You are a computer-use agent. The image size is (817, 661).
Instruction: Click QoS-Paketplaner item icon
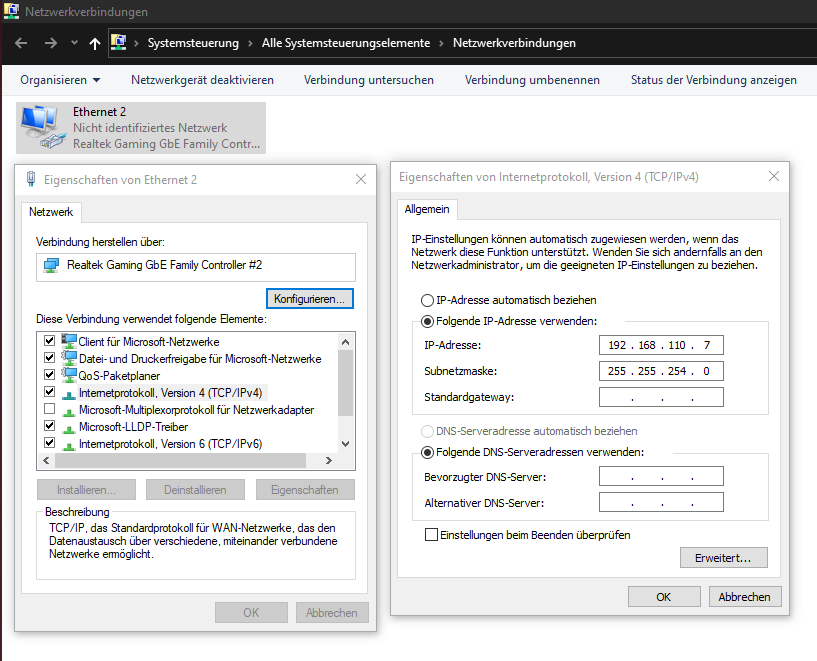coord(69,375)
